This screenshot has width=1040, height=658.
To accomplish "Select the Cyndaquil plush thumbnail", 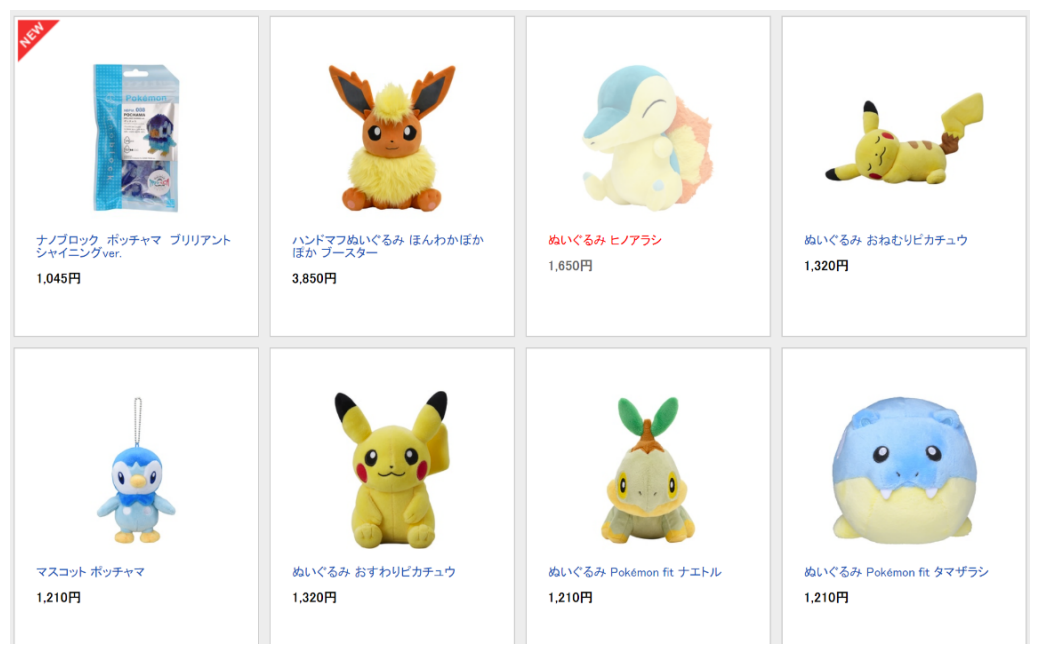I will (x=647, y=138).
